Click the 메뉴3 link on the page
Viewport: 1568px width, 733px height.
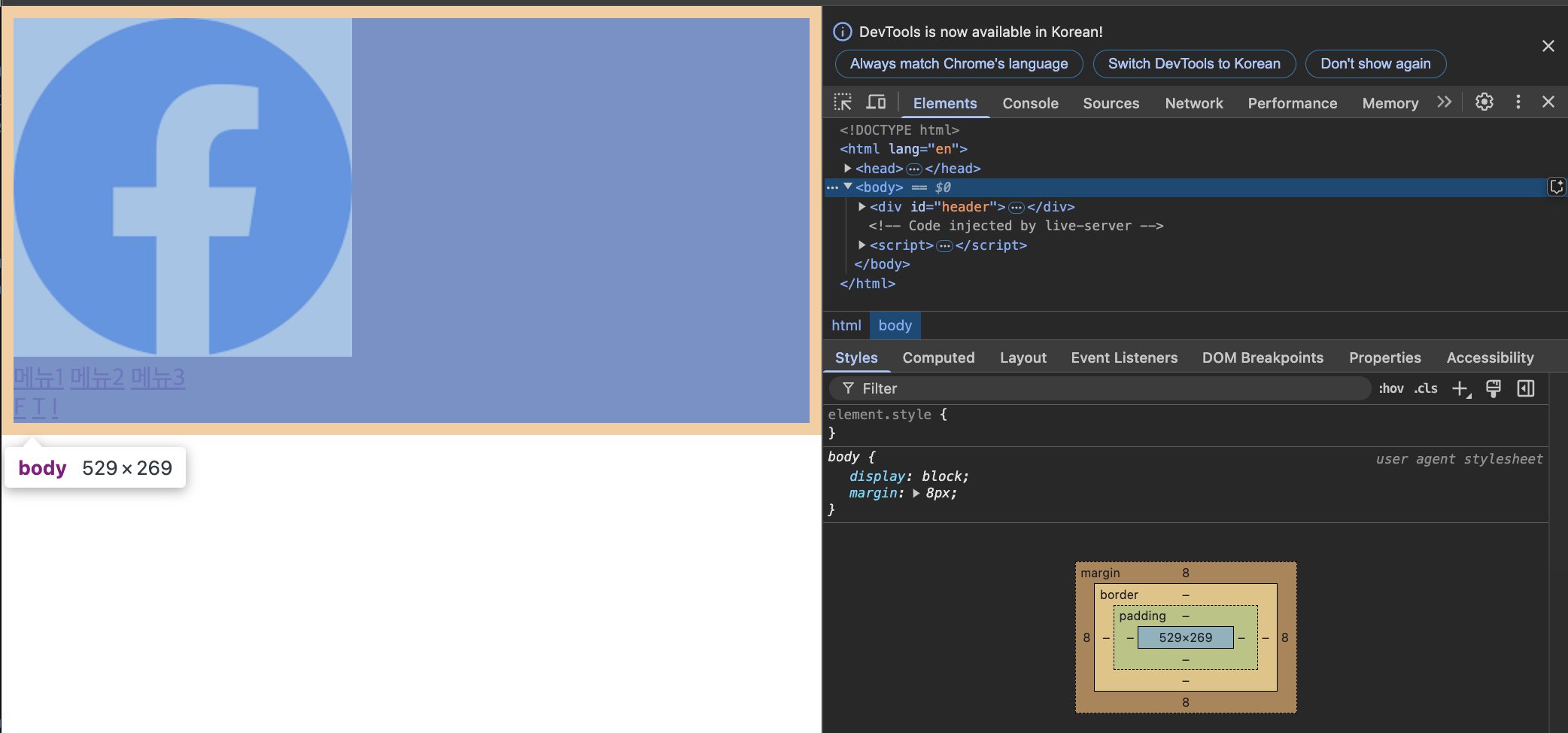click(158, 377)
